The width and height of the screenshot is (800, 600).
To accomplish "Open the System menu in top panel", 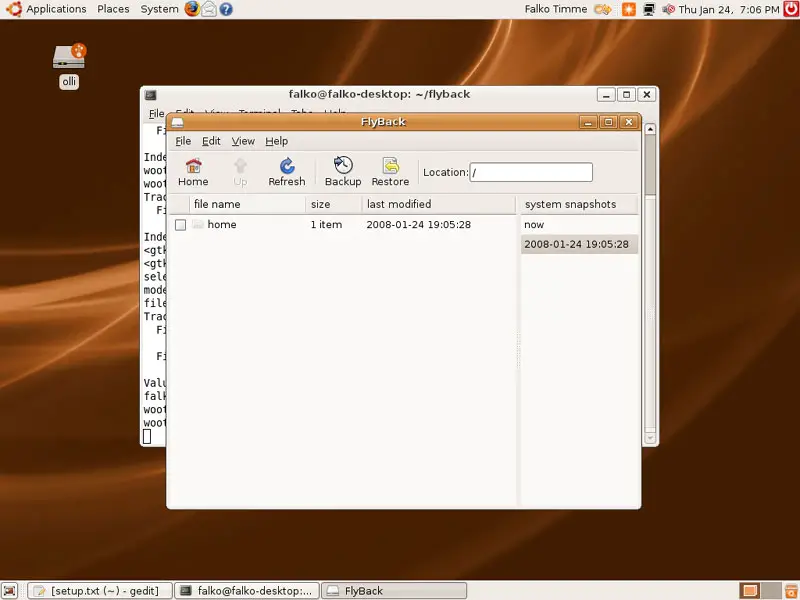I will coord(159,9).
